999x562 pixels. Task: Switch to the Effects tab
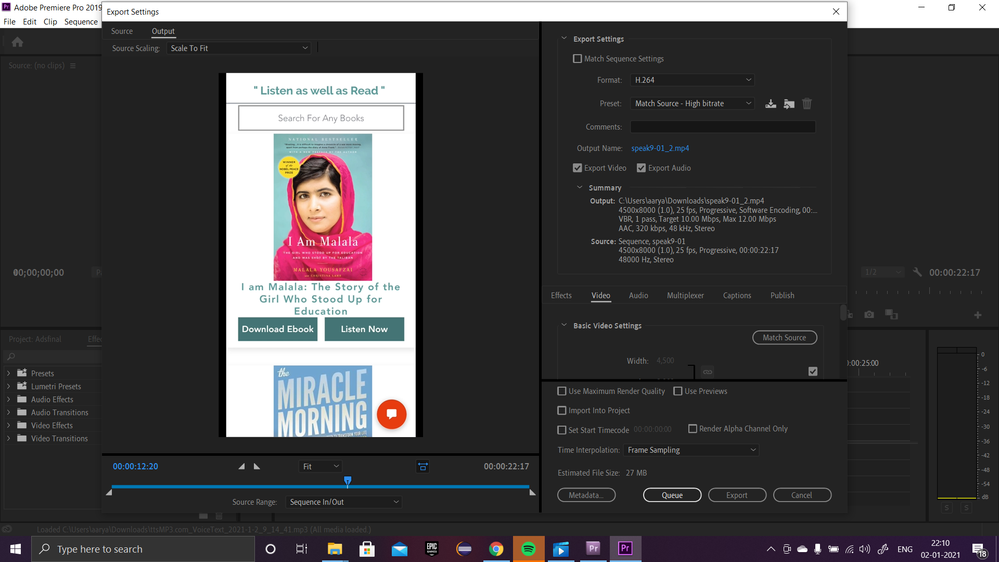pos(561,296)
